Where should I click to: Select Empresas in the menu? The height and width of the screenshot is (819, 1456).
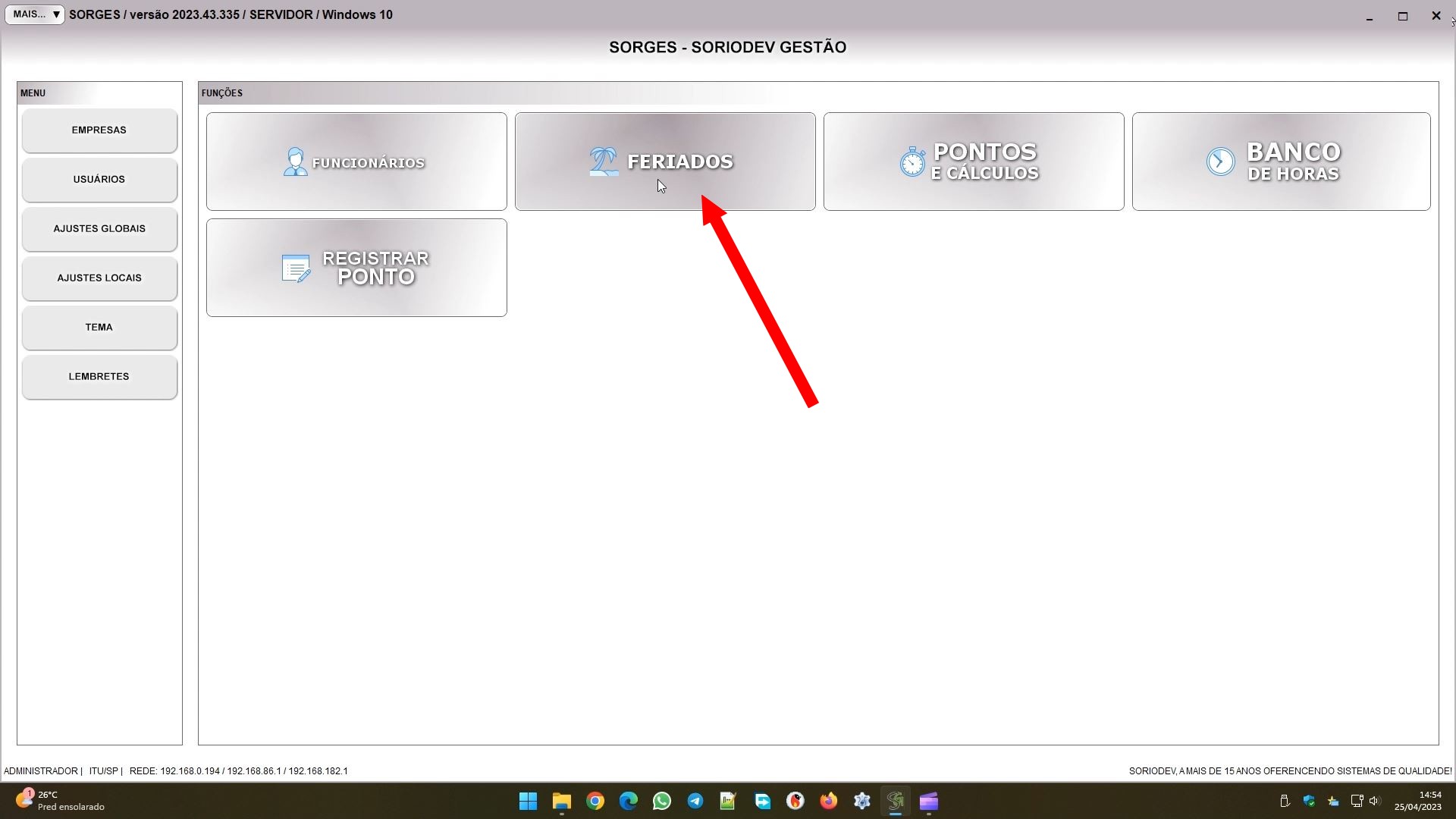(x=99, y=130)
